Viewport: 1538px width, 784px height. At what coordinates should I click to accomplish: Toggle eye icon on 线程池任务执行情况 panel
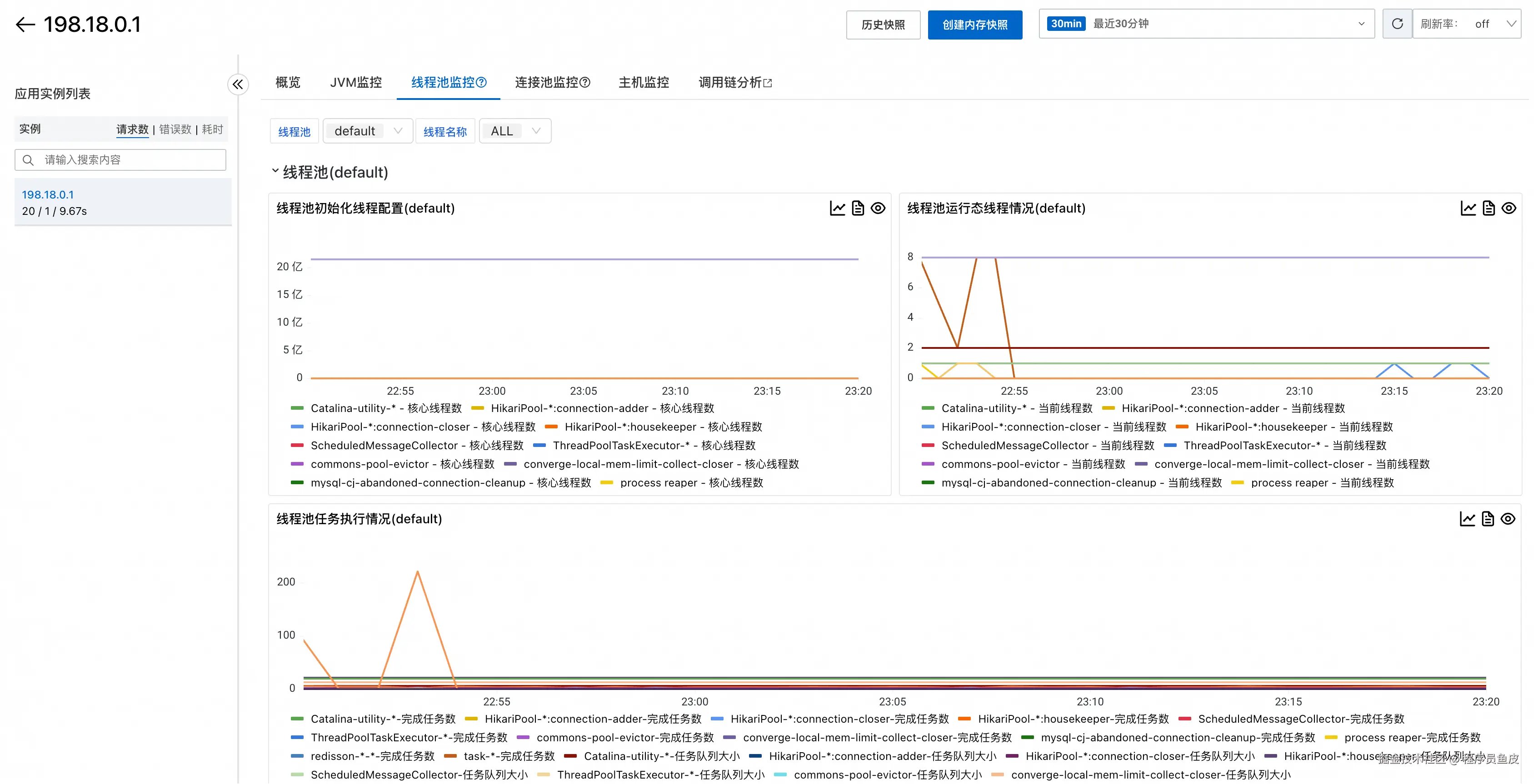1508,519
